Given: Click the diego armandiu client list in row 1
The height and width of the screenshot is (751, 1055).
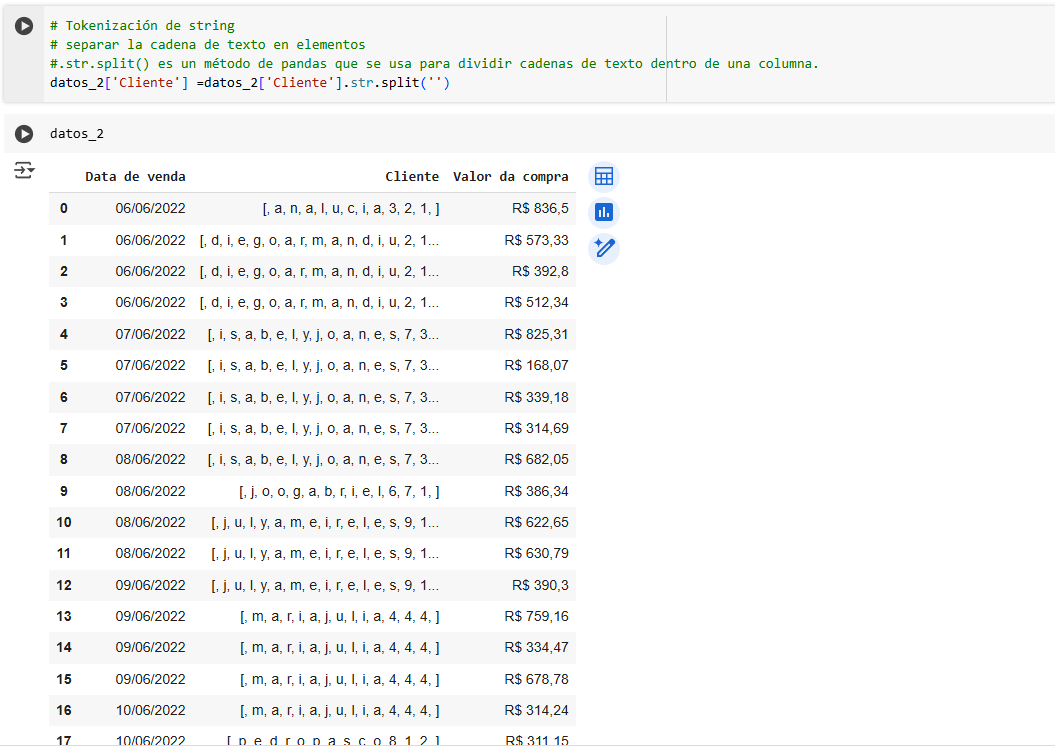Looking at the screenshot, I should tap(319, 240).
